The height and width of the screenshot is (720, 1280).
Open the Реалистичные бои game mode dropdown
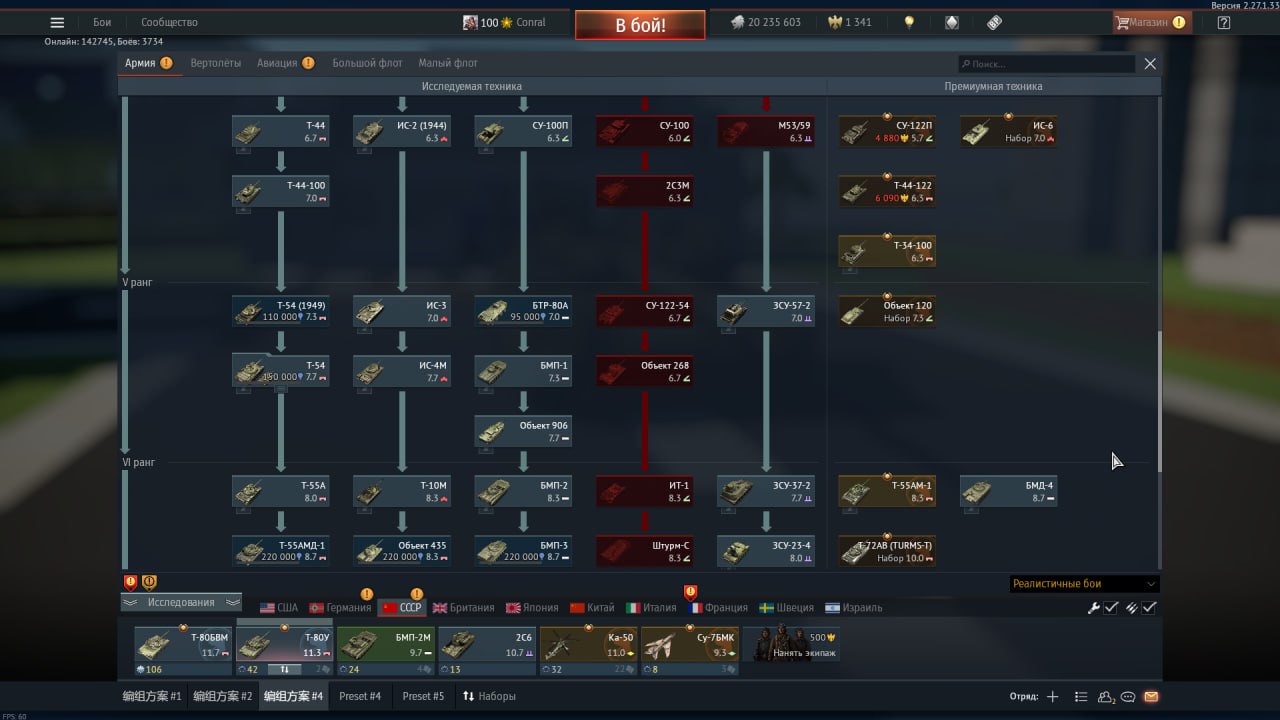click(x=1084, y=584)
